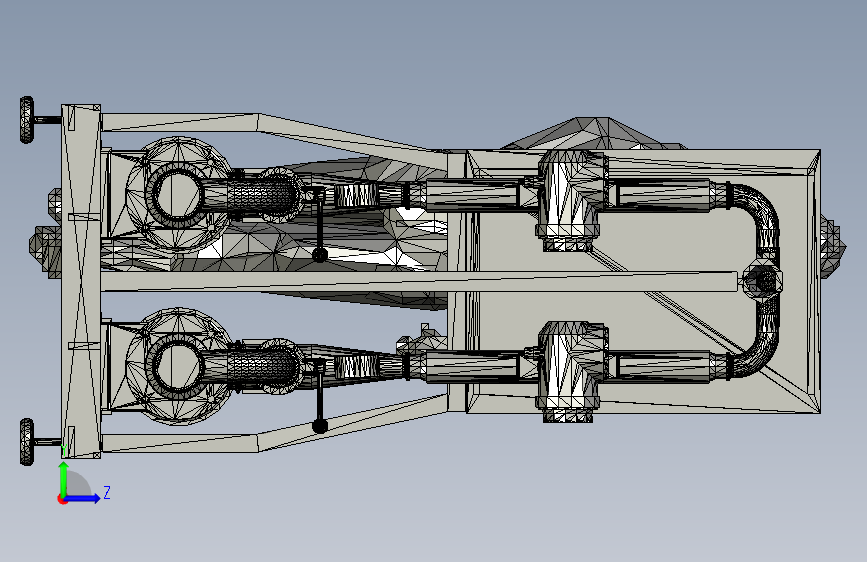Select the hexagonal fitting at the beam's right end
Image resolution: width=867 pixels, height=562 pixels.
click(763, 281)
